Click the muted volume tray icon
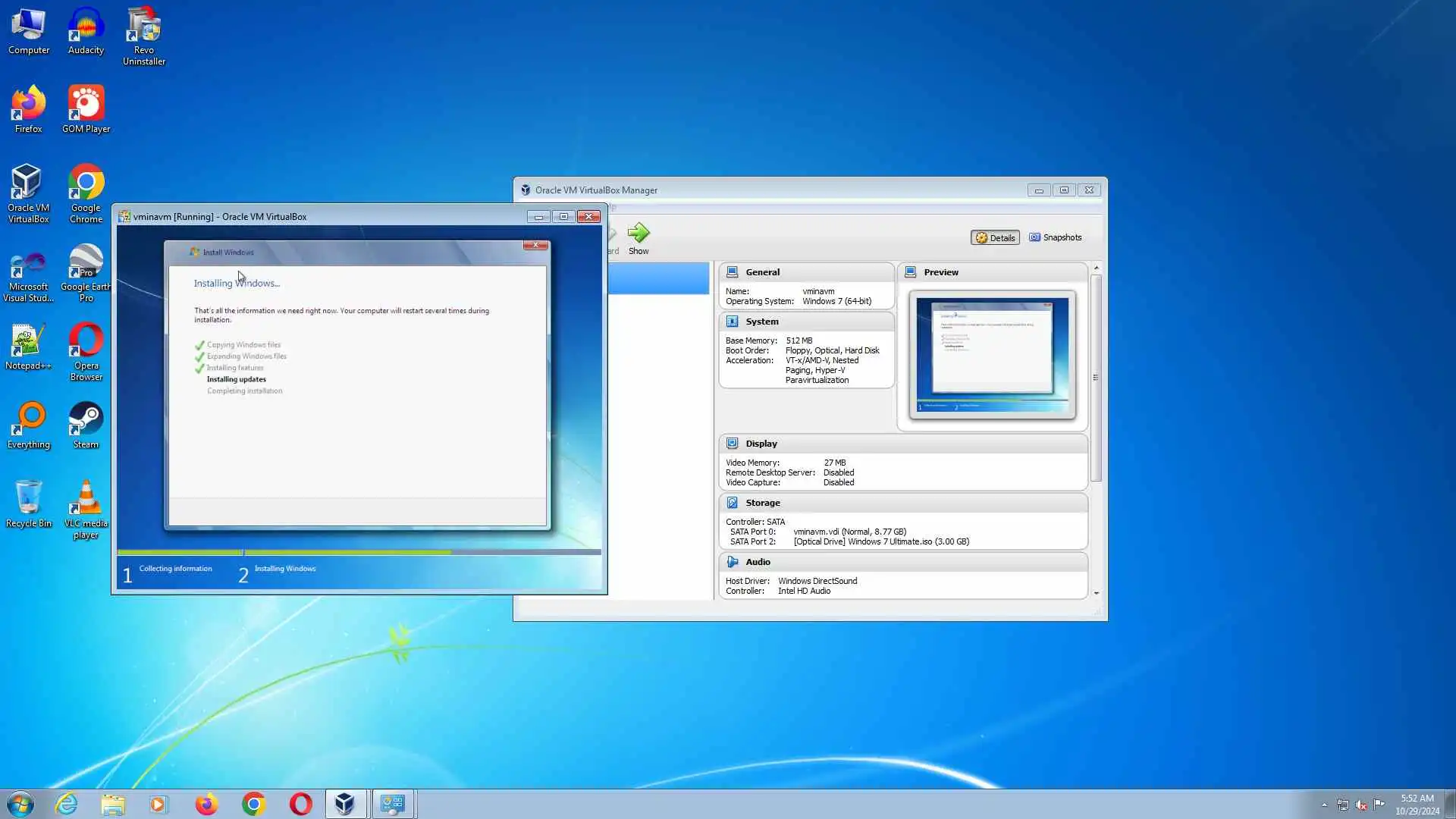1456x819 pixels. 1361,805
